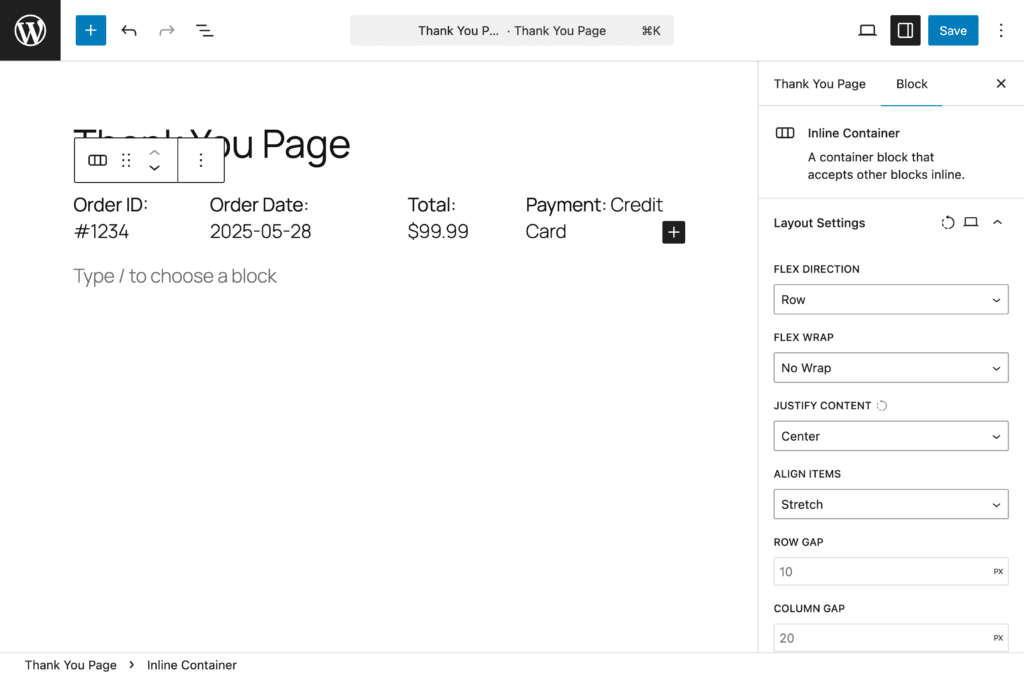
Task: Add block with black plus button
Action: pyautogui.click(x=673, y=232)
